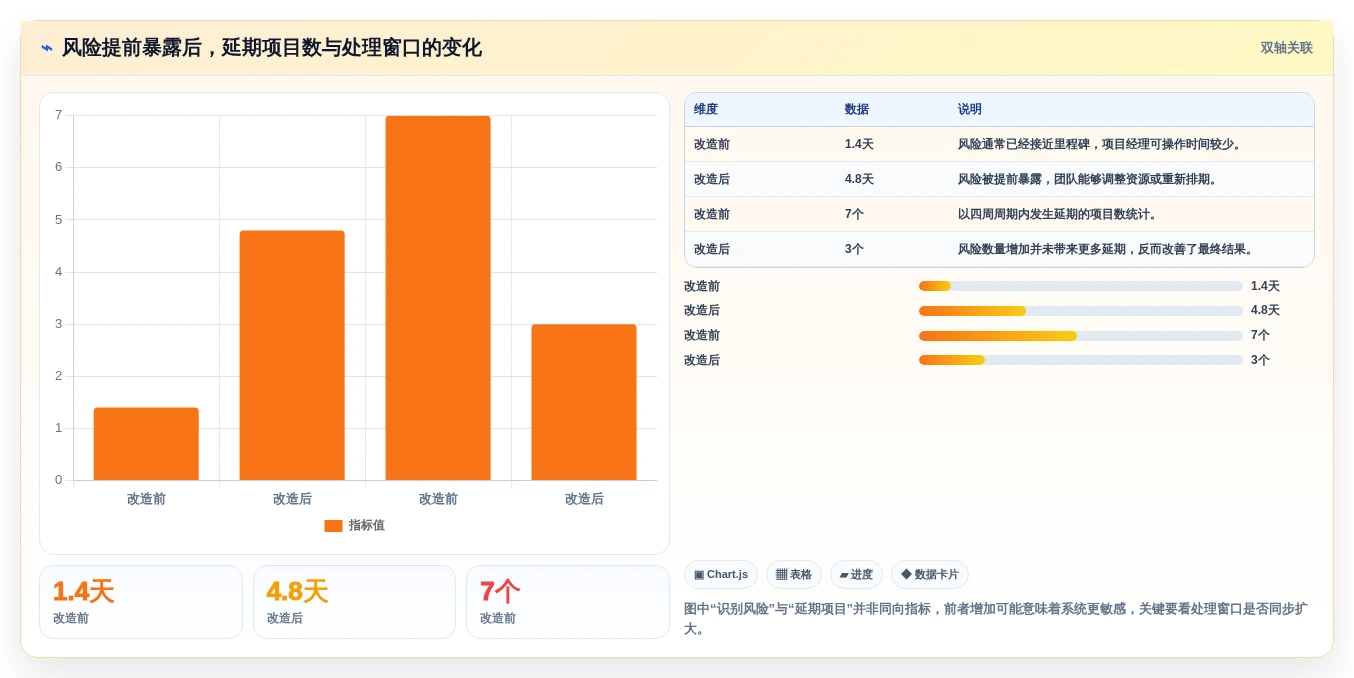
Task: Click the 1.4天 progress bar
Action: click(x=1080, y=286)
